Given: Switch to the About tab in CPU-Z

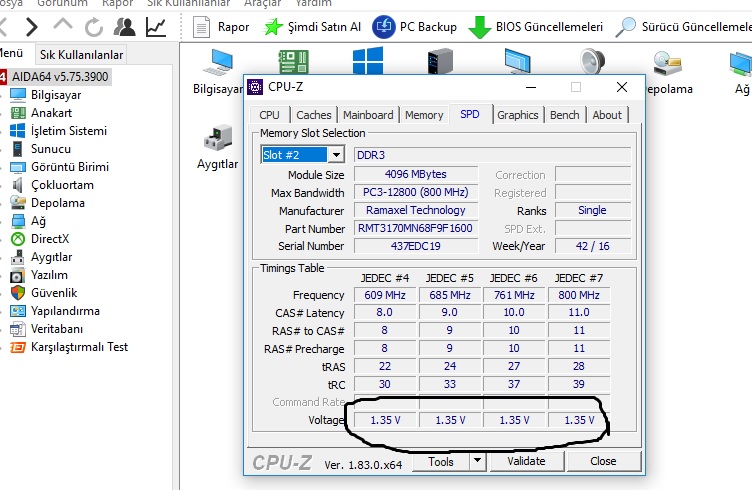Looking at the screenshot, I should pos(607,115).
